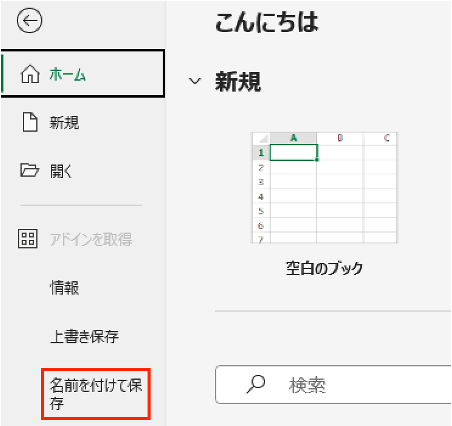Click the new document page icon
The image size is (452, 426).
pyautogui.click(x=30, y=122)
